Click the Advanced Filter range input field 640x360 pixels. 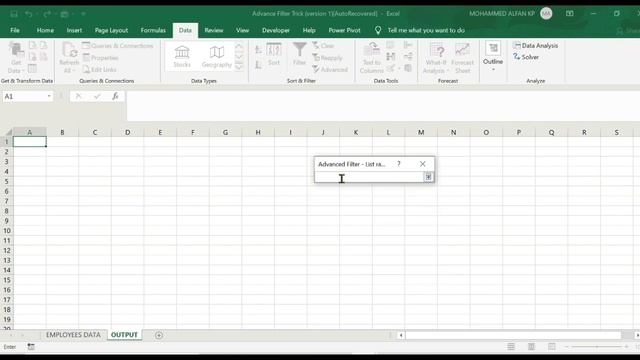[369, 177]
